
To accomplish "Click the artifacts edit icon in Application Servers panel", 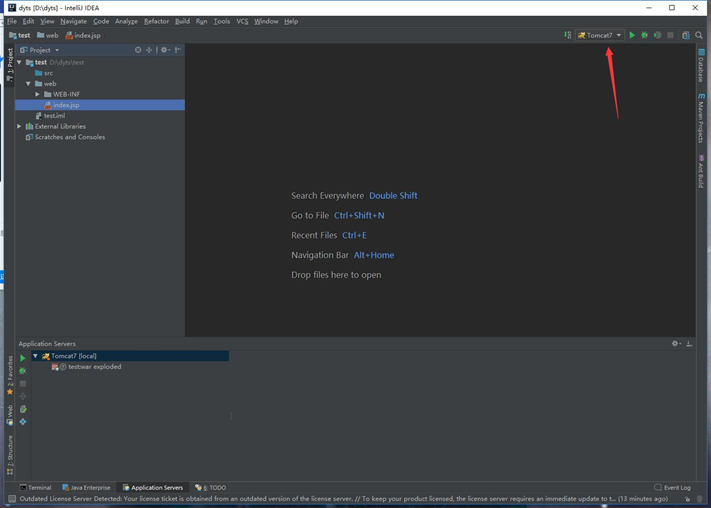I will coord(23,409).
